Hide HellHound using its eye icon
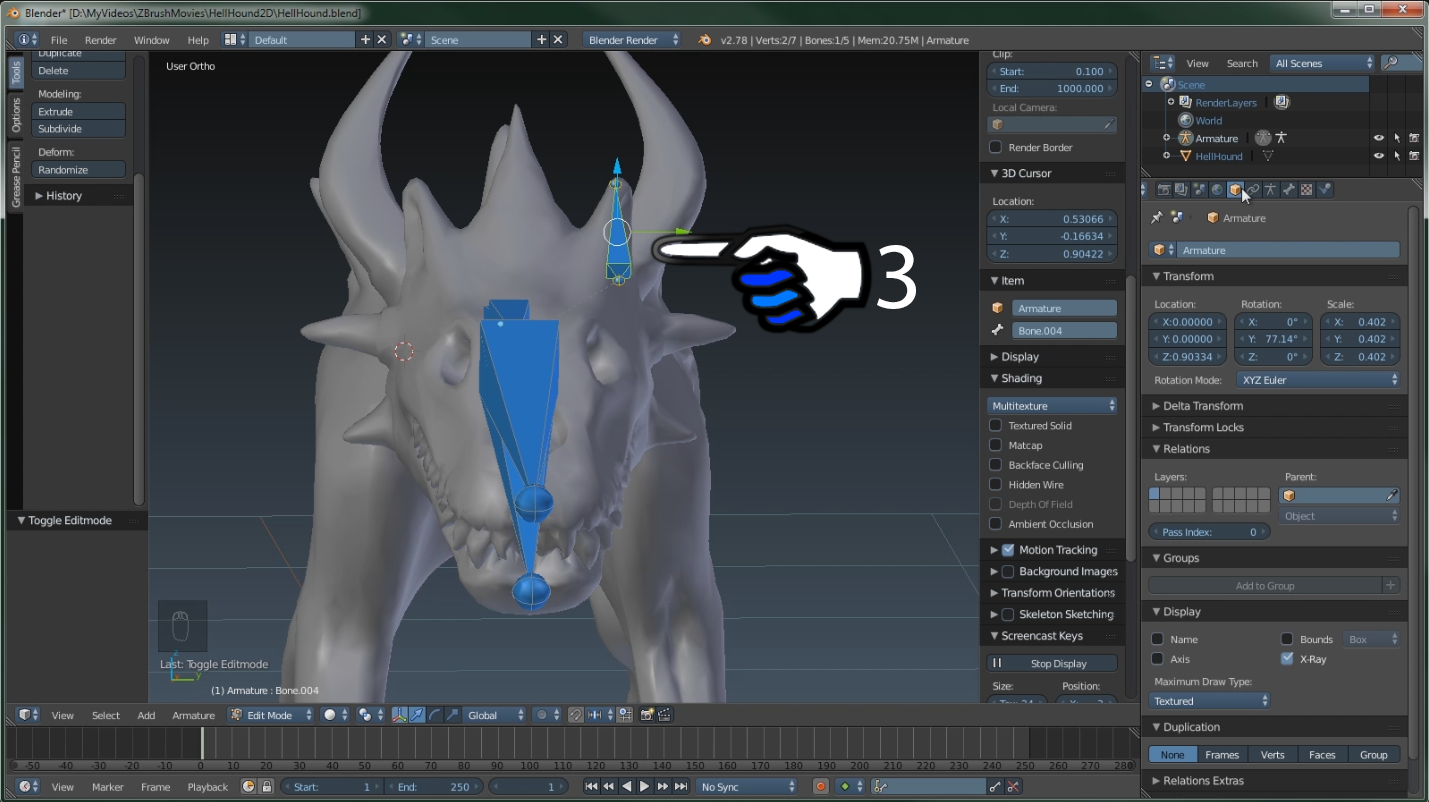1429x802 pixels. click(1378, 156)
